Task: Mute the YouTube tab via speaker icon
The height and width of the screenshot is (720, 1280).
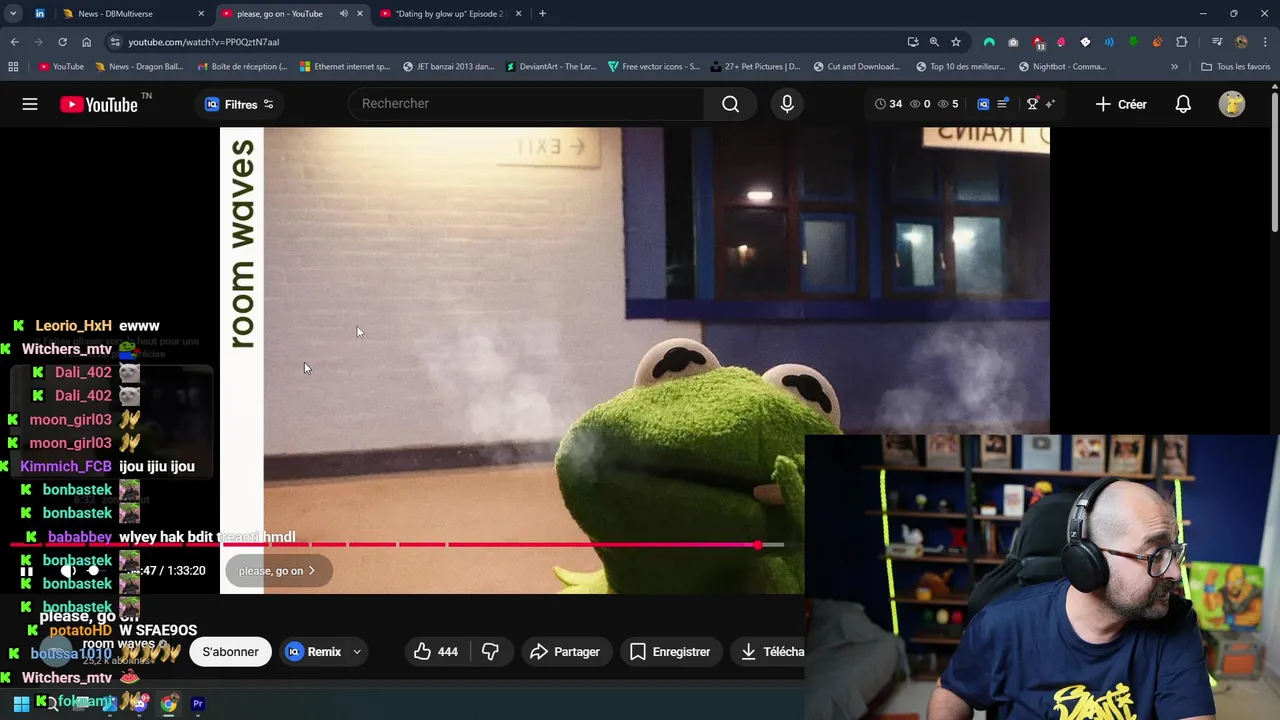Action: click(x=343, y=14)
